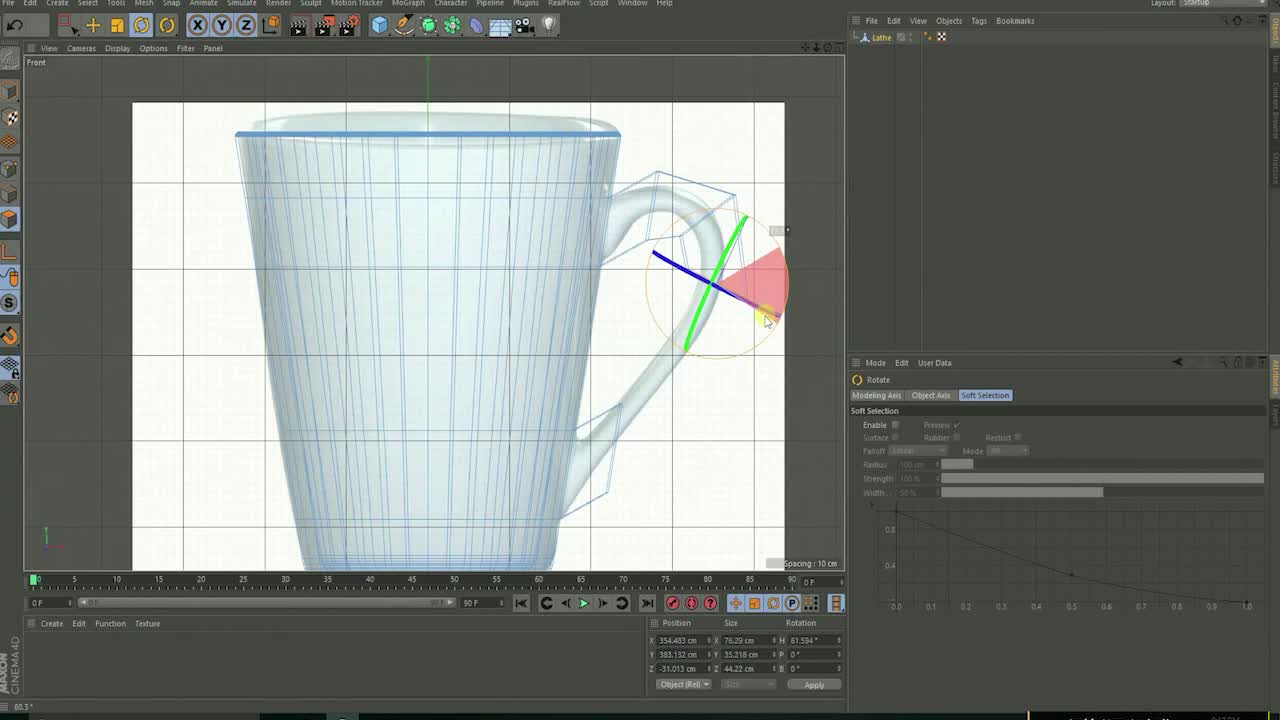Open Attribute Manager User Data menu
Viewport: 1280px width, 720px height.
click(x=934, y=363)
